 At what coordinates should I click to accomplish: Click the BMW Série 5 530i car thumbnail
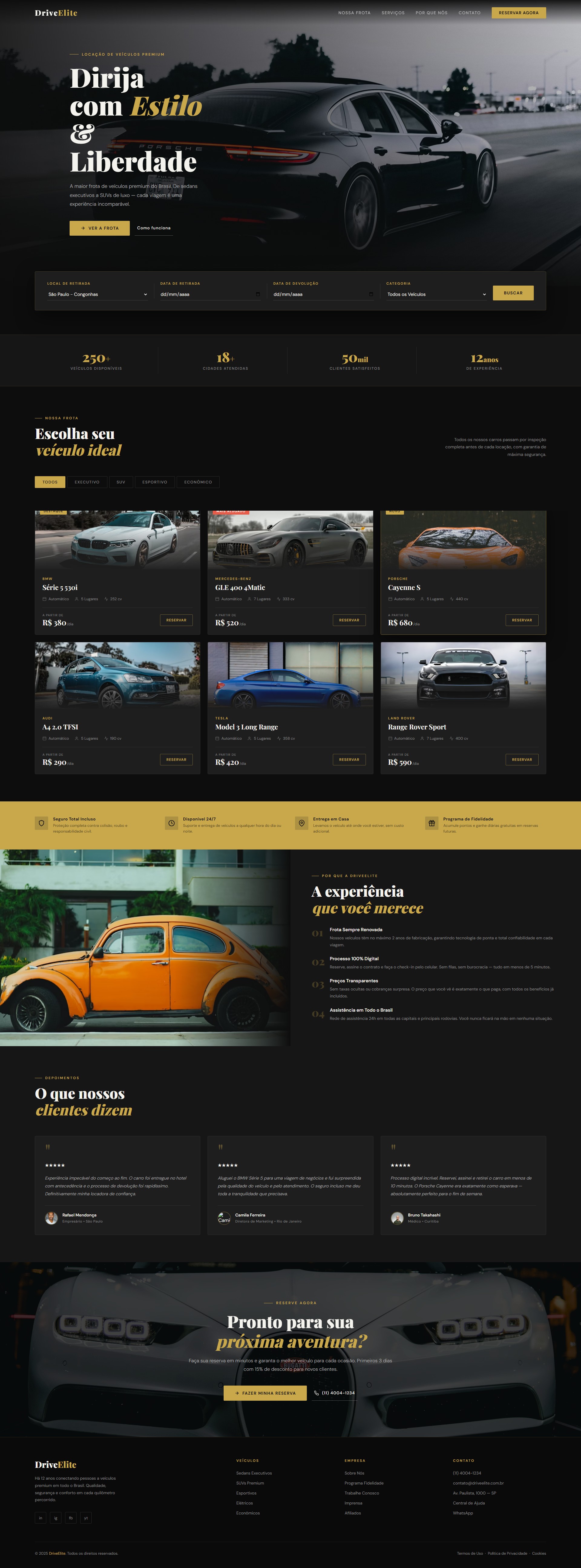pos(117,539)
